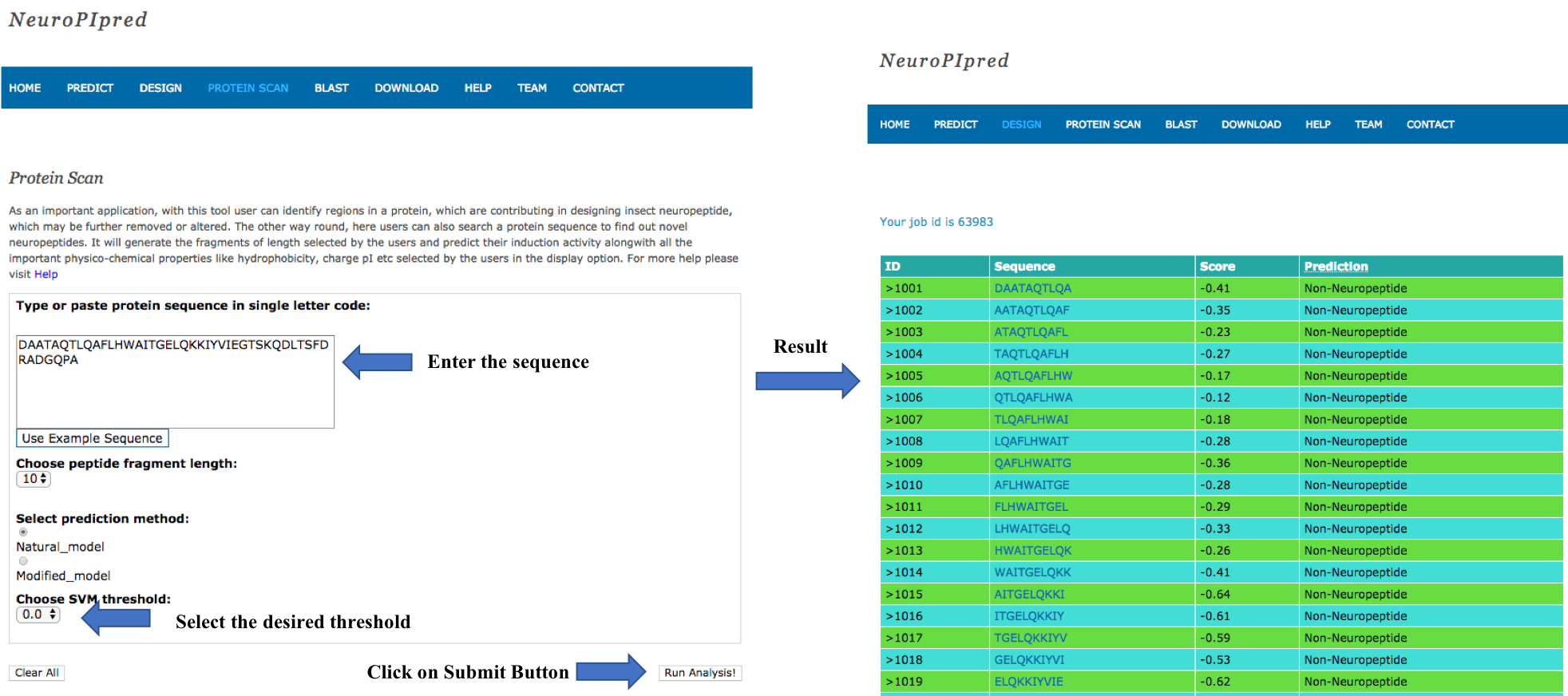1568x696 pixels.
Task: Click the Run Analysis! button
Action: [x=699, y=673]
